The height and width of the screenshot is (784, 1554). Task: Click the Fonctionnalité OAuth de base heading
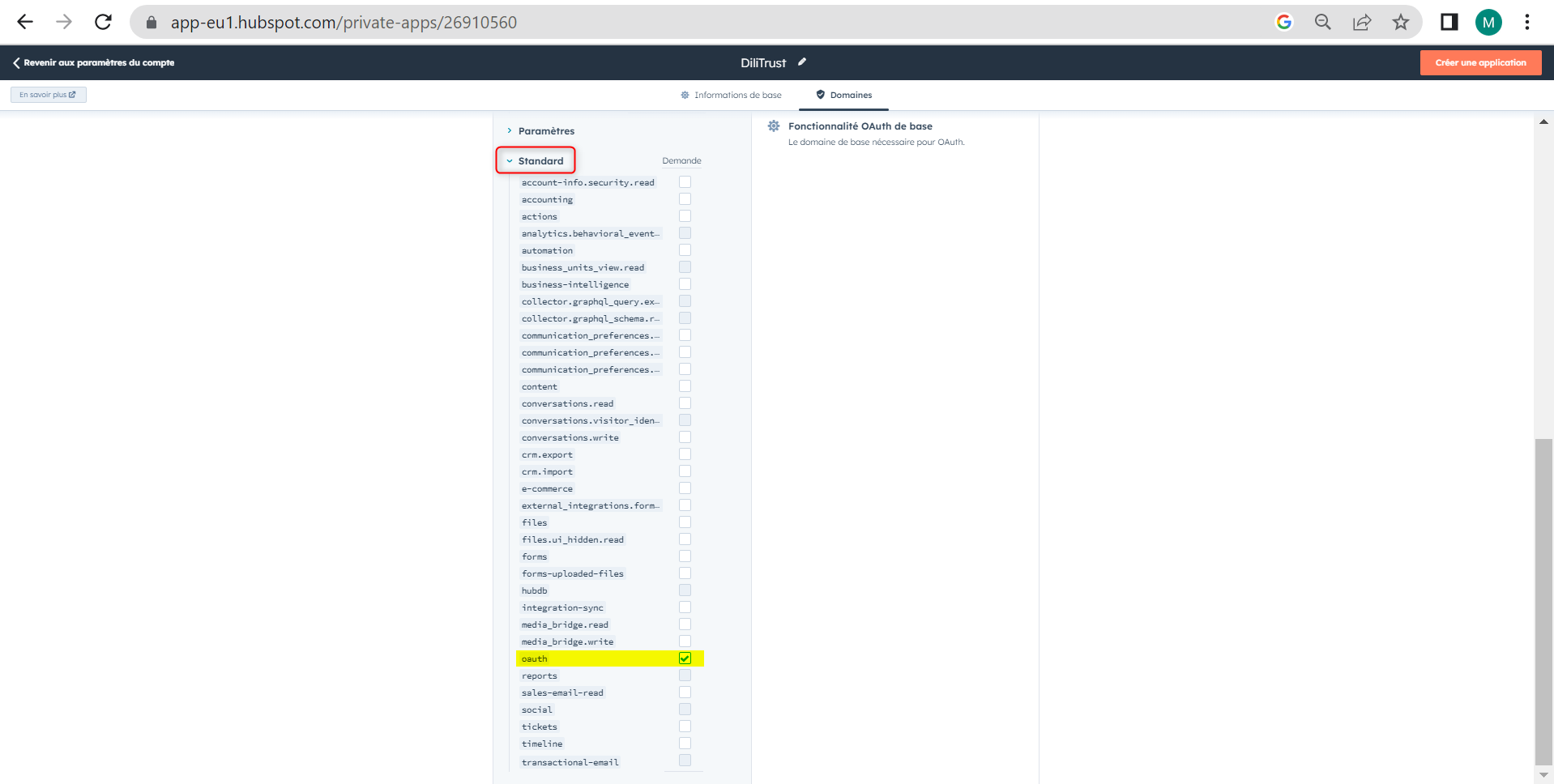point(860,126)
